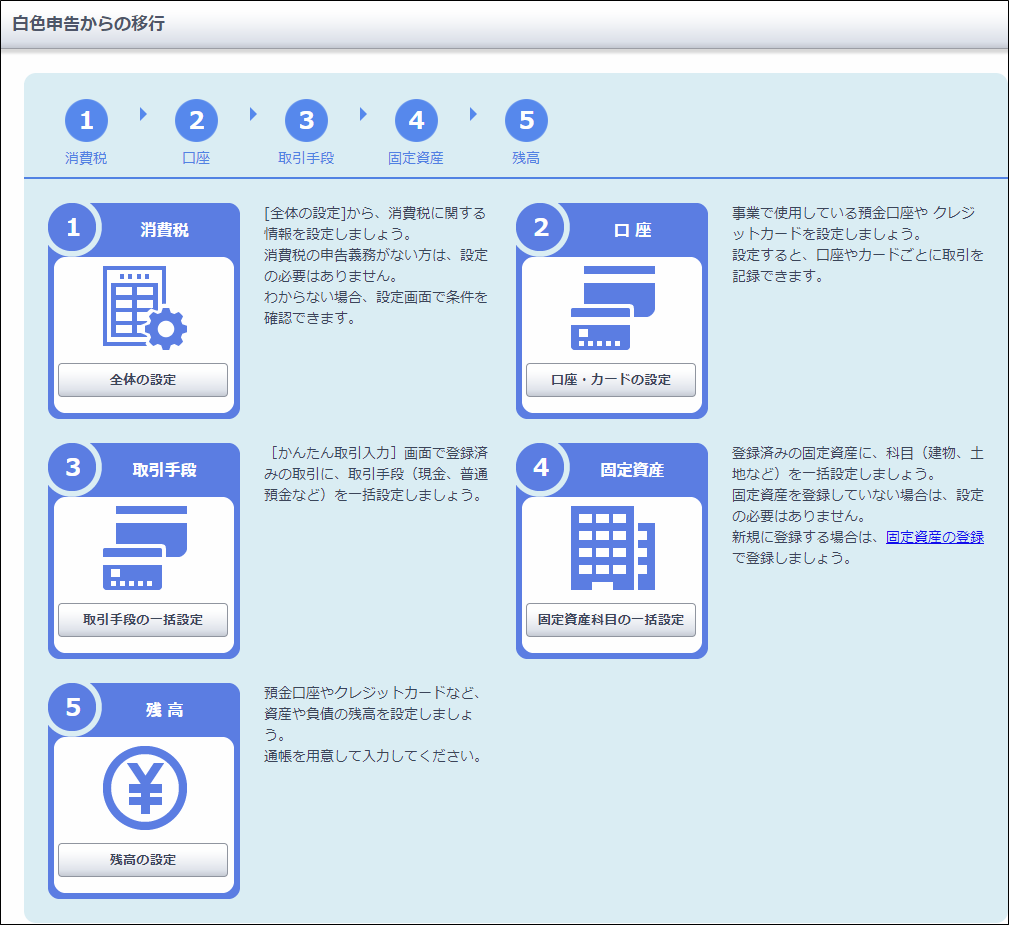Click the 残高 label under step 5
The width and height of the screenshot is (1009, 925).
(x=526, y=158)
